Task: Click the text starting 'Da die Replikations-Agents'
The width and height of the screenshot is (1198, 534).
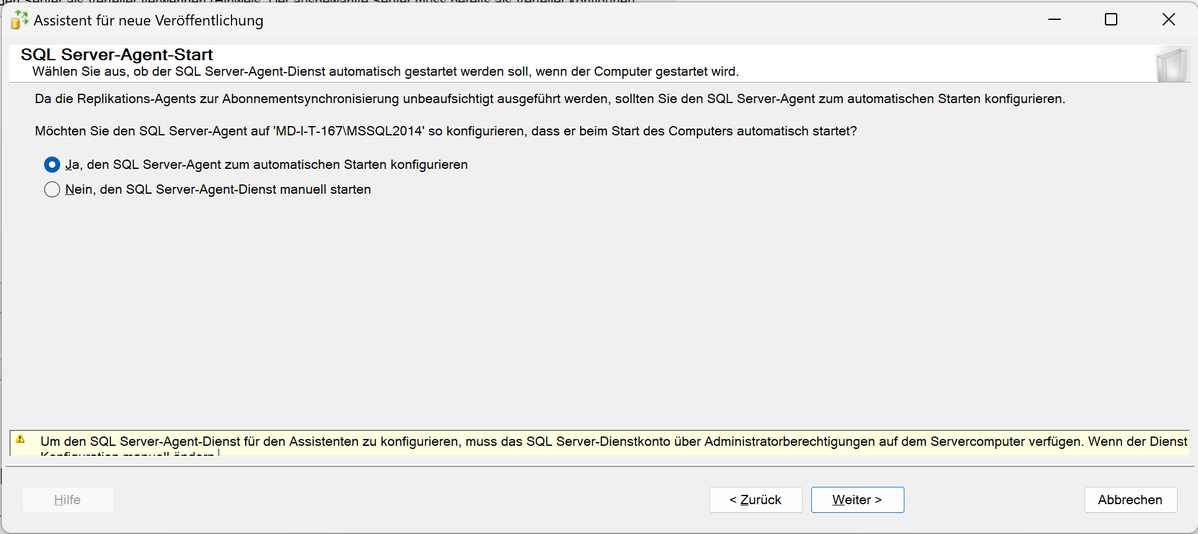Action: [x=550, y=100]
